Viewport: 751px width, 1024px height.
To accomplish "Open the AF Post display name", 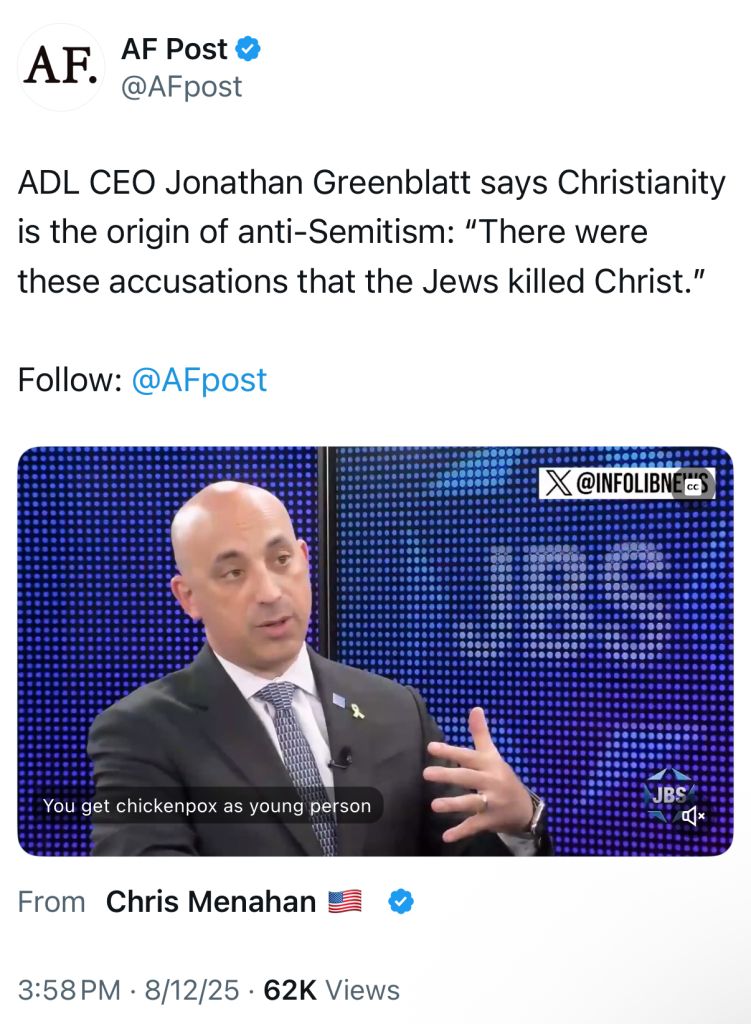I will [x=174, y=49].
